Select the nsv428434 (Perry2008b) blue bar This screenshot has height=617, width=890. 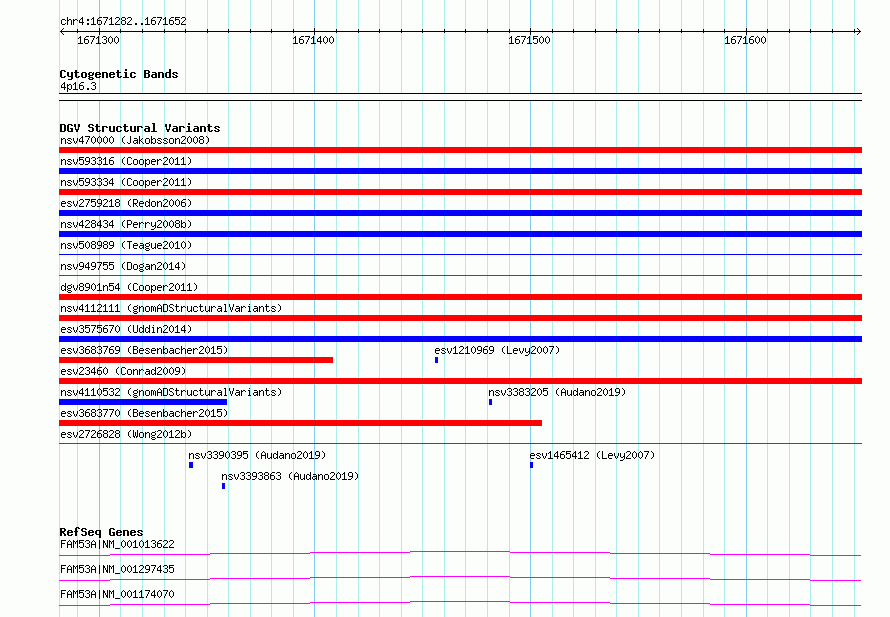tap(460, 234)
